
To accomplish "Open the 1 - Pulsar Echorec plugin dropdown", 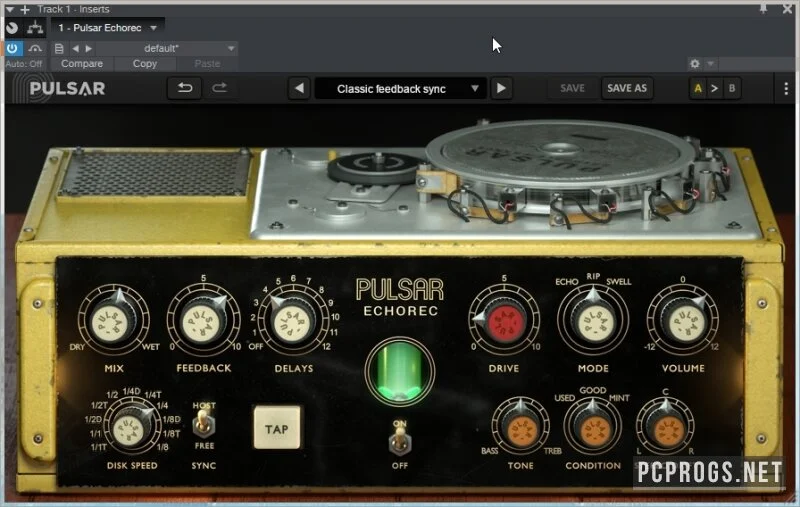I will click(107, 28).
